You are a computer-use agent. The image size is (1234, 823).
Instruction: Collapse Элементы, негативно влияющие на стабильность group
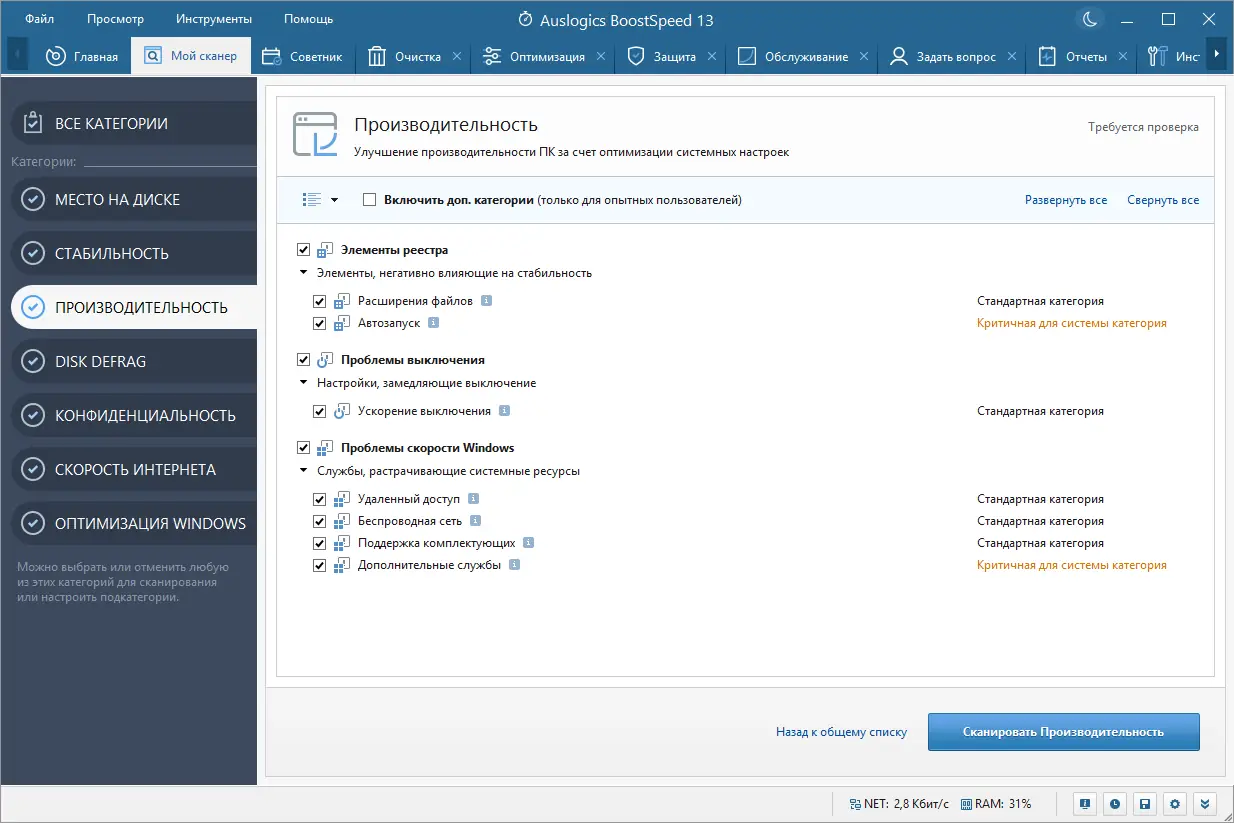[303, 272]
